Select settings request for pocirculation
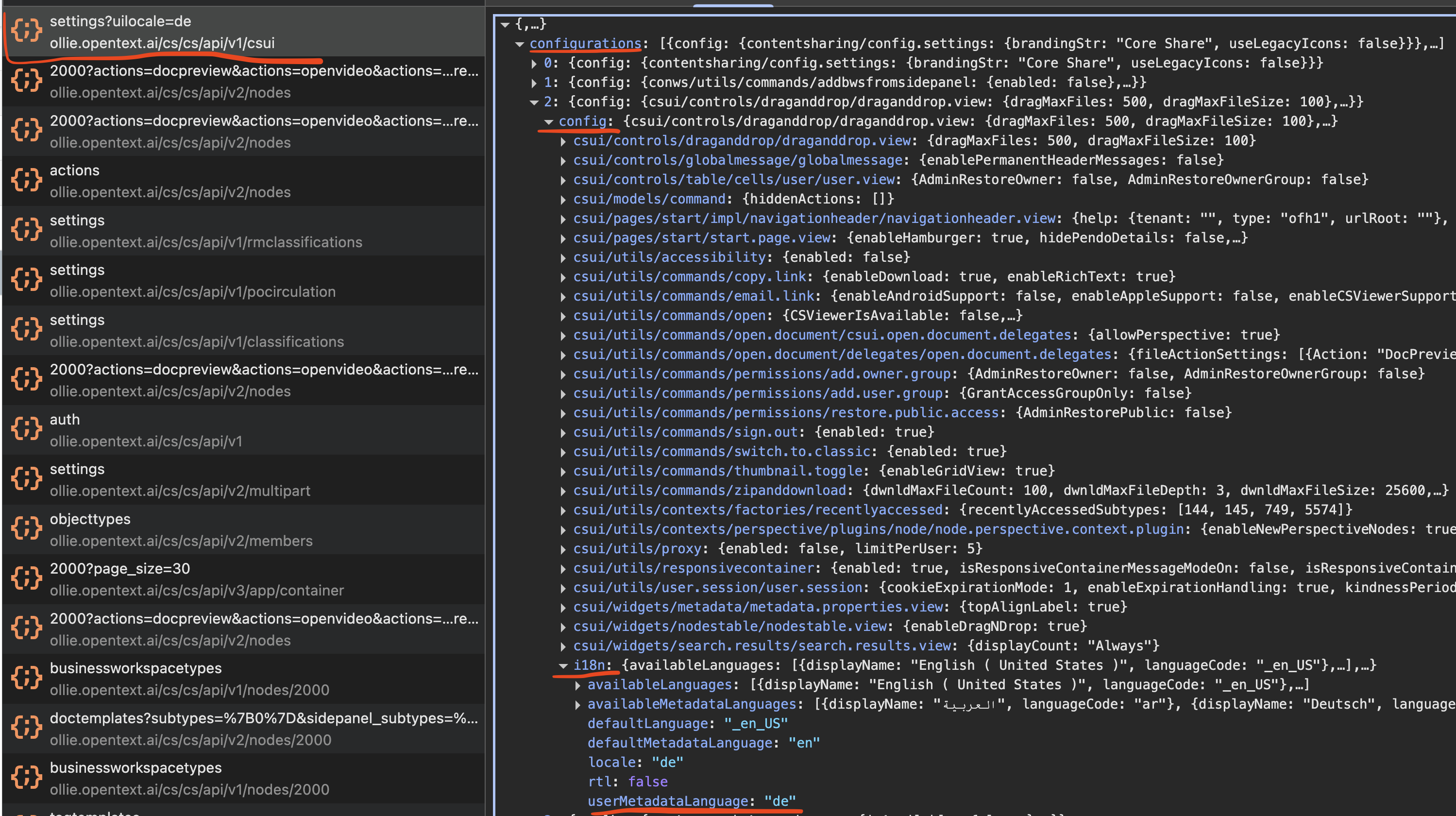Screen dimensions: 1456x816 (244, 280)
